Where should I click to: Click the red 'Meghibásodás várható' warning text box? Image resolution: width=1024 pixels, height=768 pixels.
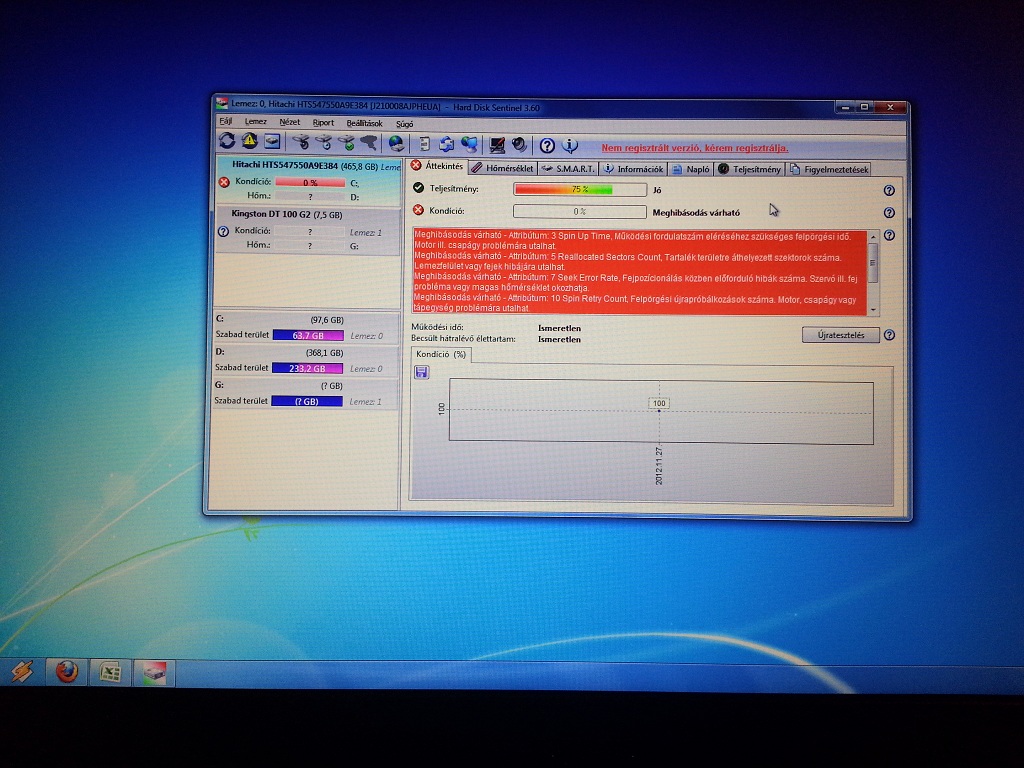(640, 272)
